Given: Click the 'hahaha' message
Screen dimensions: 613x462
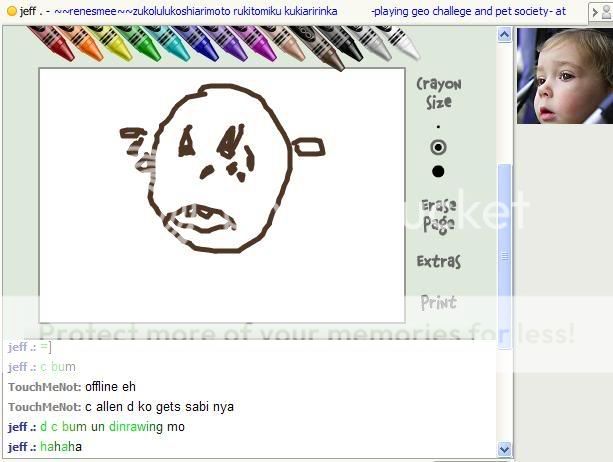Looking at the screenshot, I should click(x=61, y=446).
